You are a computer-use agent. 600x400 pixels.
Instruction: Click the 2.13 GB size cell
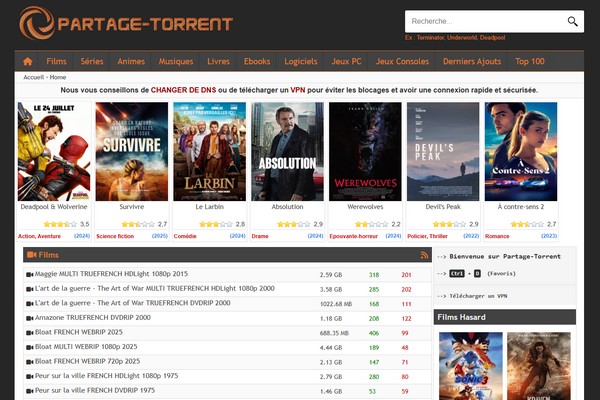pos(331,362)
